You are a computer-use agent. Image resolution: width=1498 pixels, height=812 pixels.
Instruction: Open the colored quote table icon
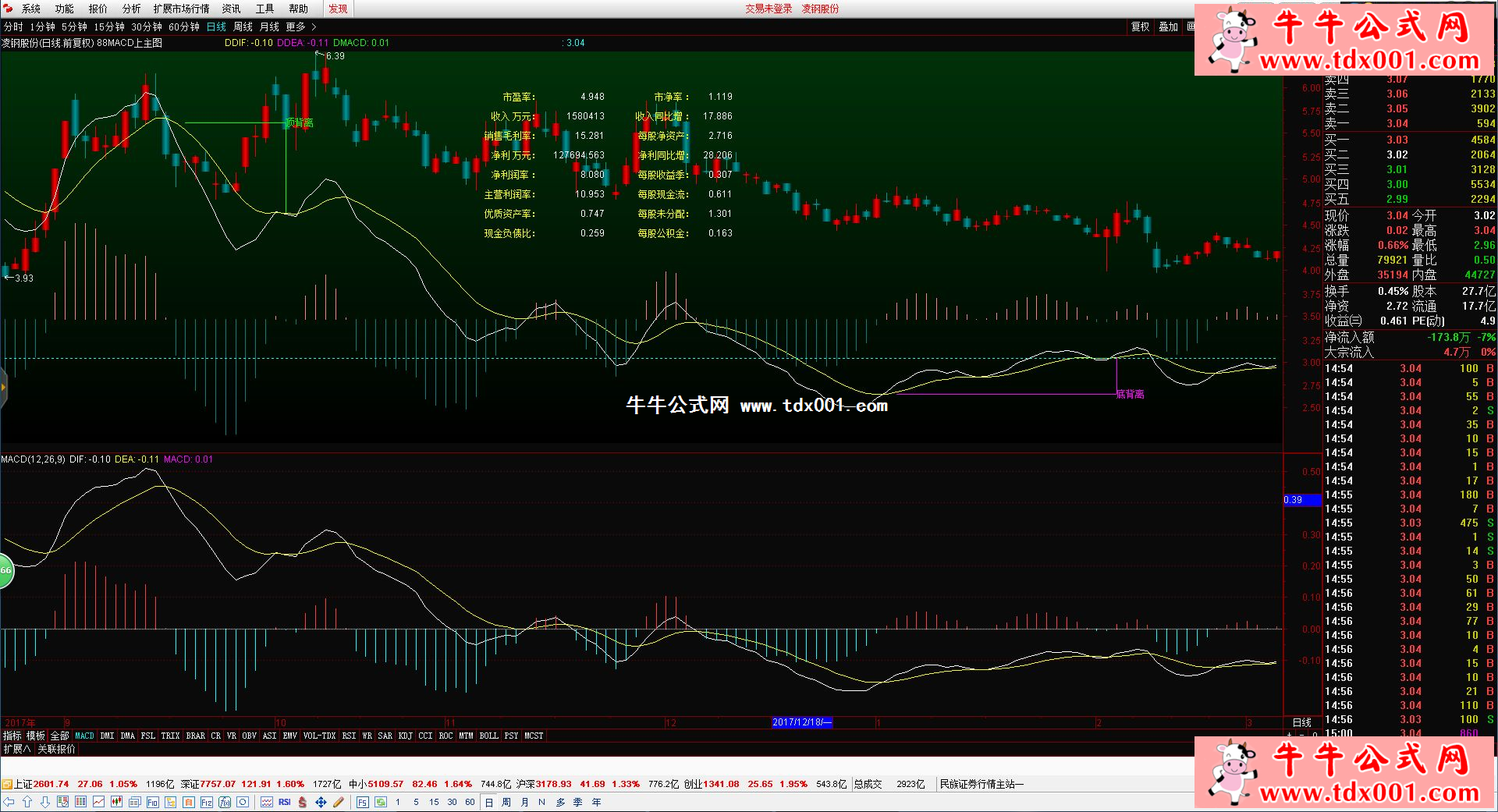[80, 802]
